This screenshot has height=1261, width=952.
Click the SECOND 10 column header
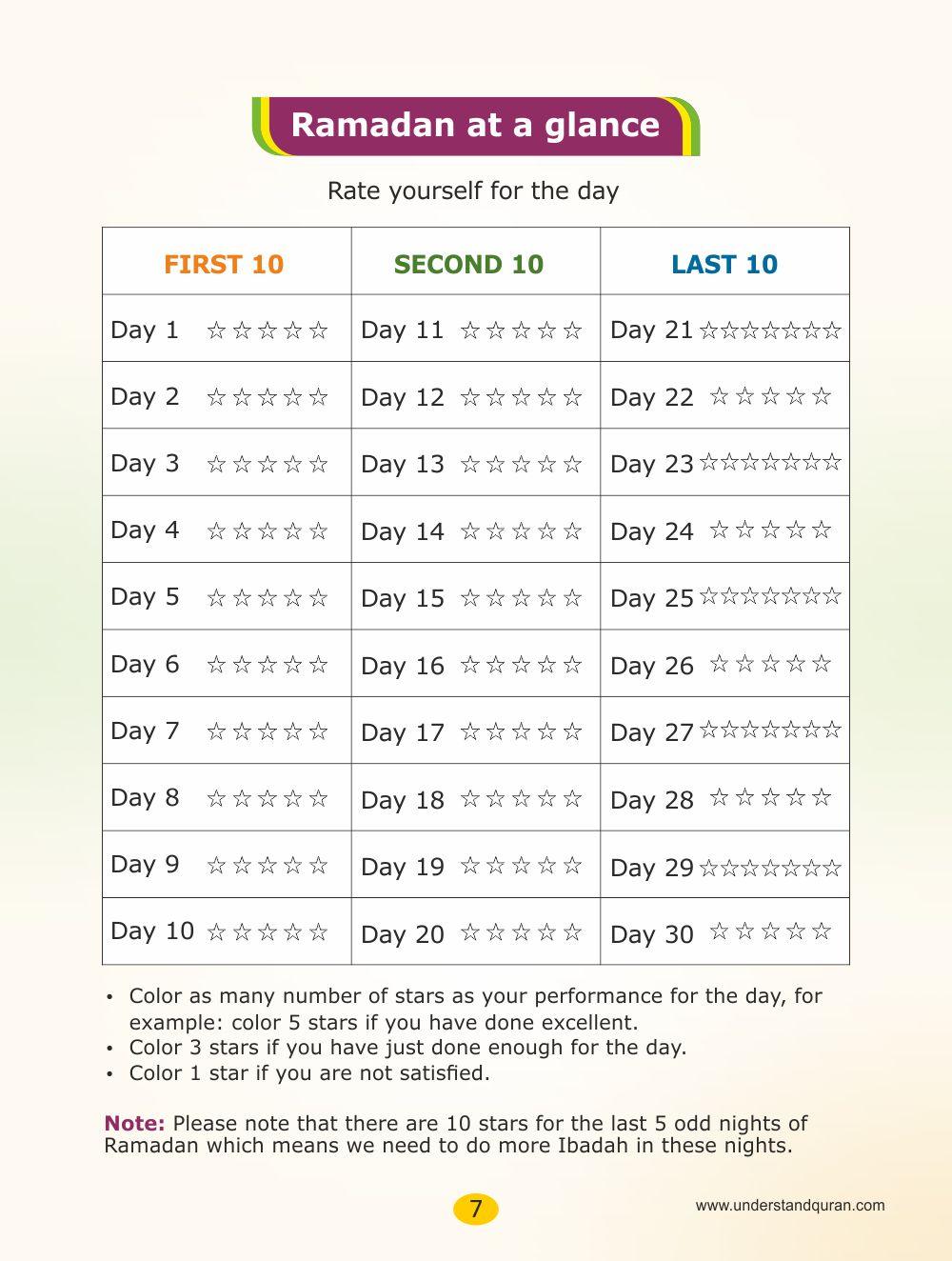point(468,264)
